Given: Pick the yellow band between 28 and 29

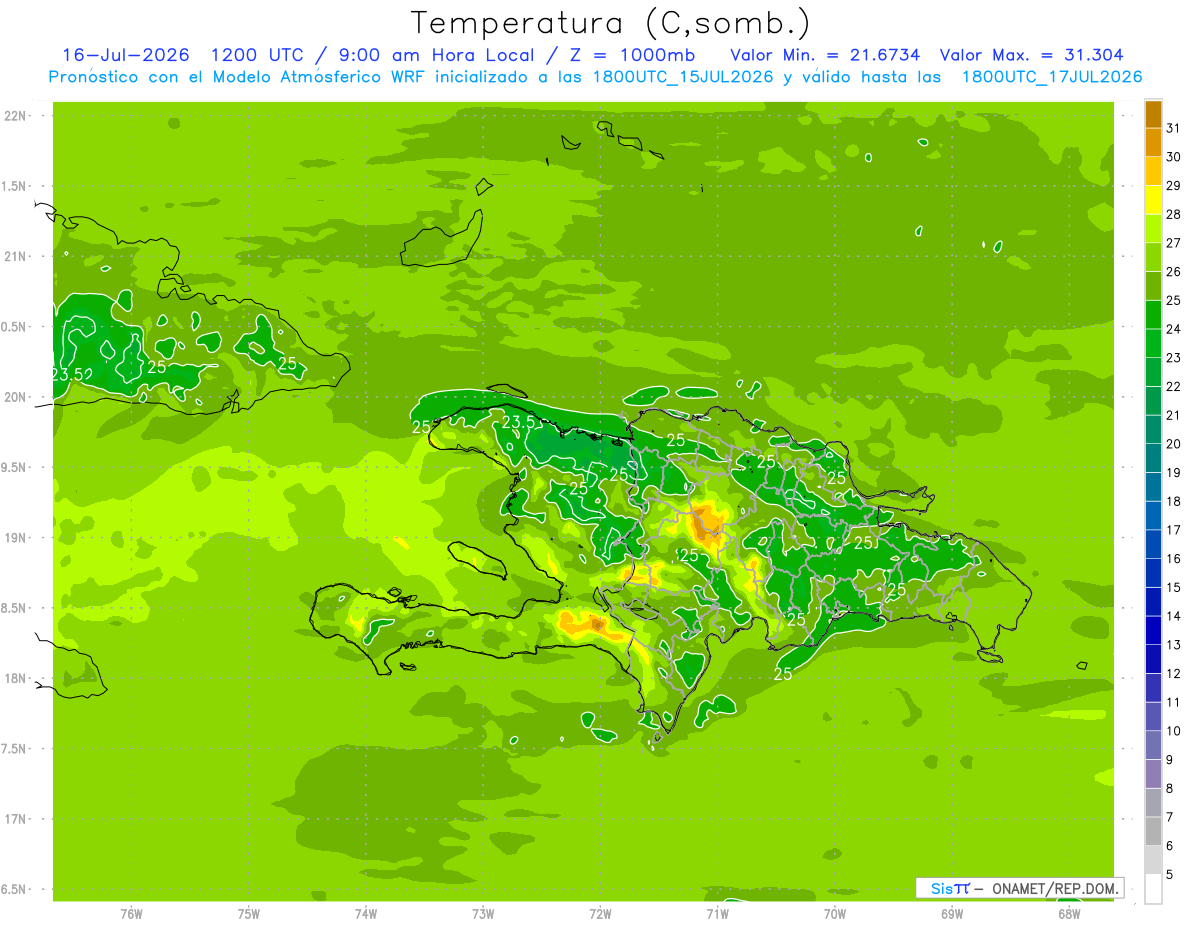Looking at the screenshot, I should (x=1153, y=200).
